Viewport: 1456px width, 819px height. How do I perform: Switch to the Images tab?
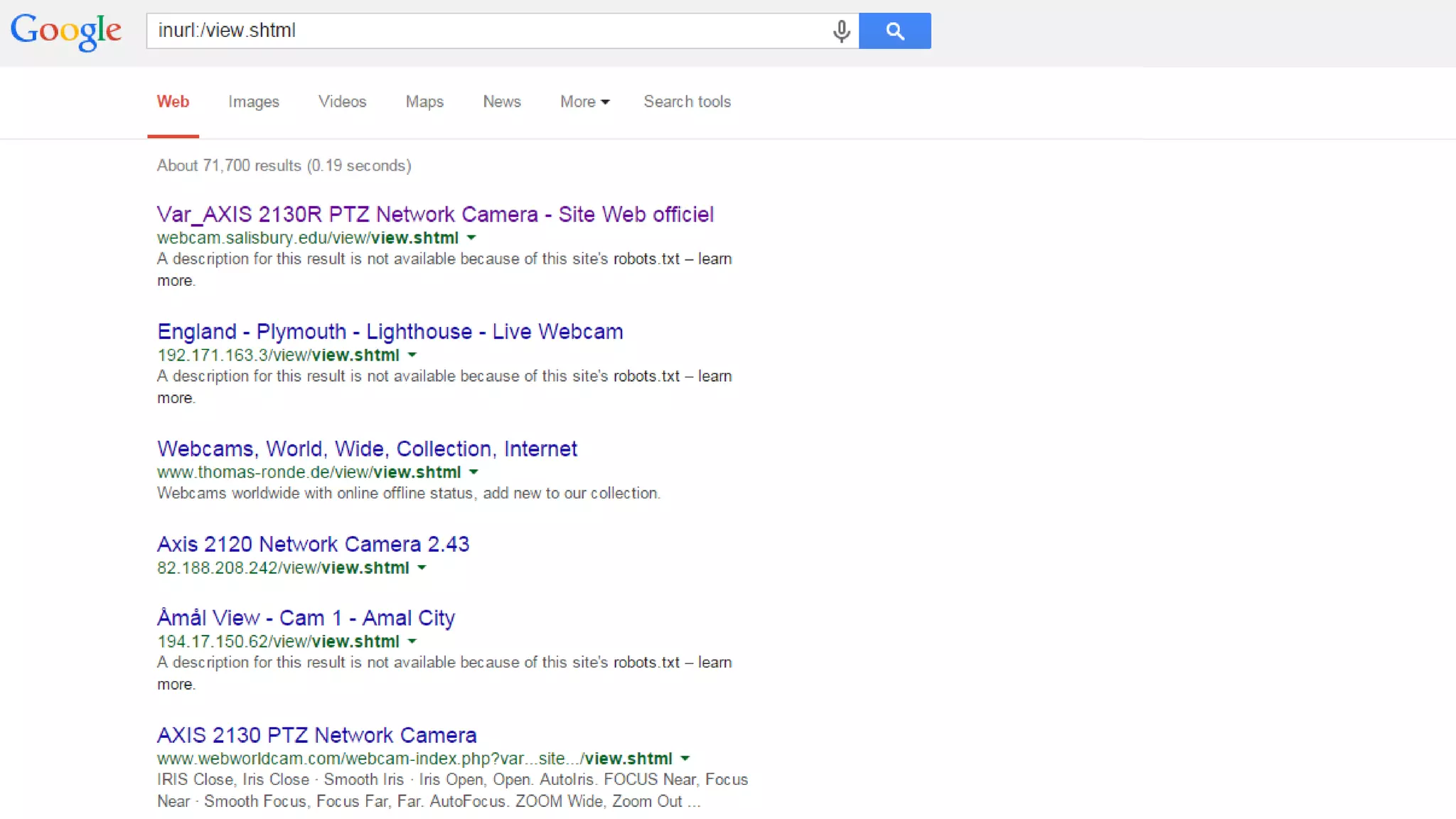(x=253, y=102)
